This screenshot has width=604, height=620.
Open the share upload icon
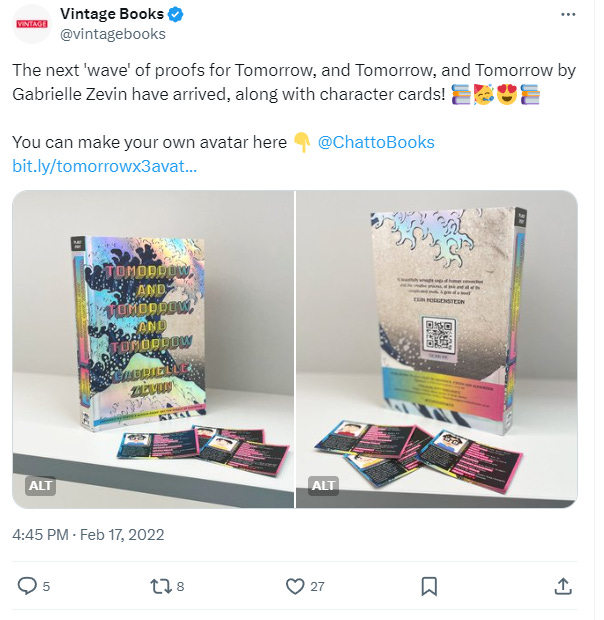[x=563, y=586]
